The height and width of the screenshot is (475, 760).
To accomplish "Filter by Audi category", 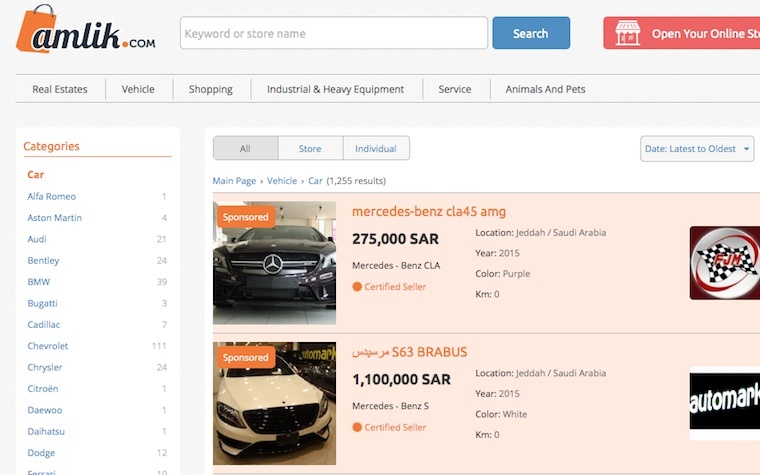I will pyautogui.click(x=37, y=239).
